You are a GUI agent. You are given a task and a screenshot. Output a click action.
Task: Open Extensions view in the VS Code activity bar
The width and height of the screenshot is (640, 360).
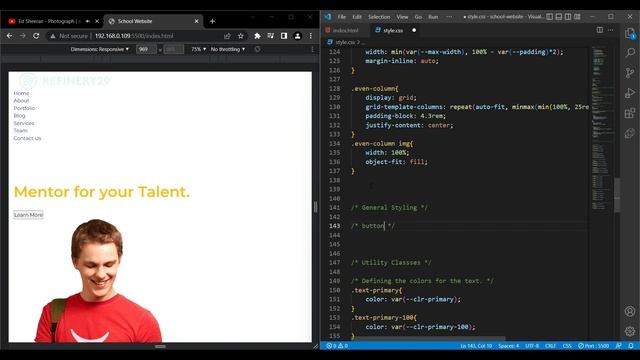click(630, 113)
